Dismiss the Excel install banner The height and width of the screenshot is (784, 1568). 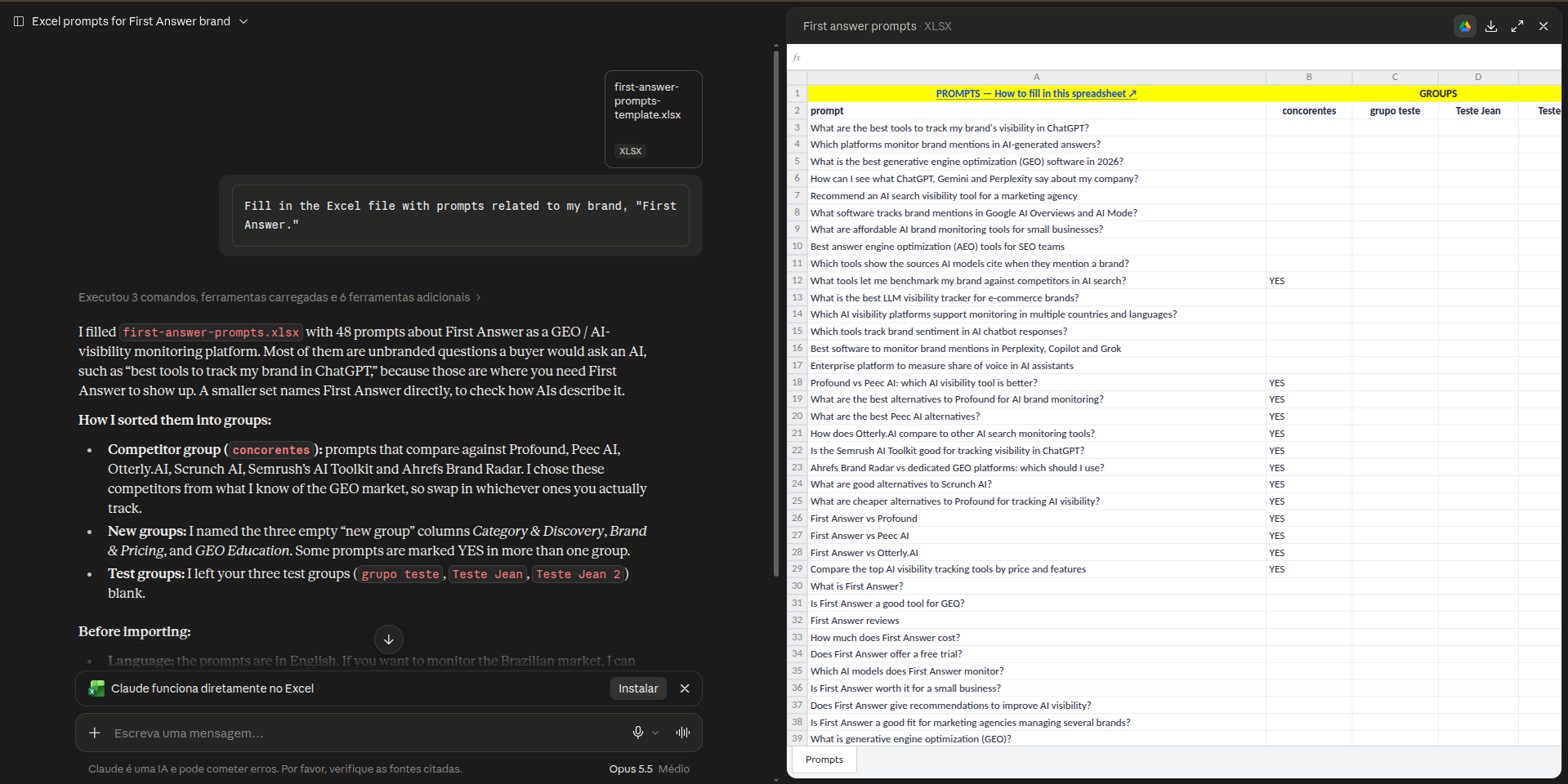[x=685, y=688]
